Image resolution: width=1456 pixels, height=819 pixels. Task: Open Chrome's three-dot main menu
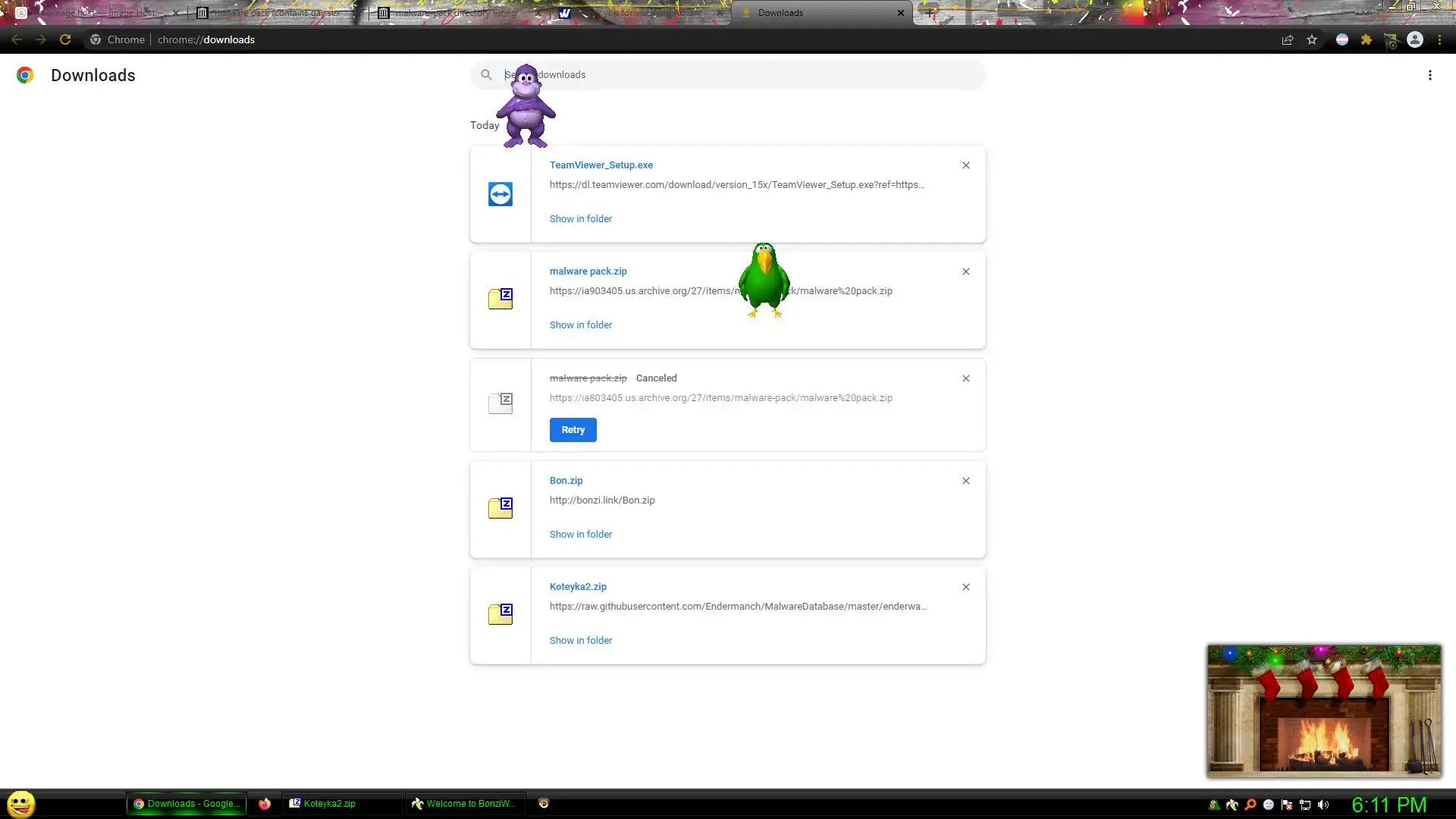point(1439,39)
